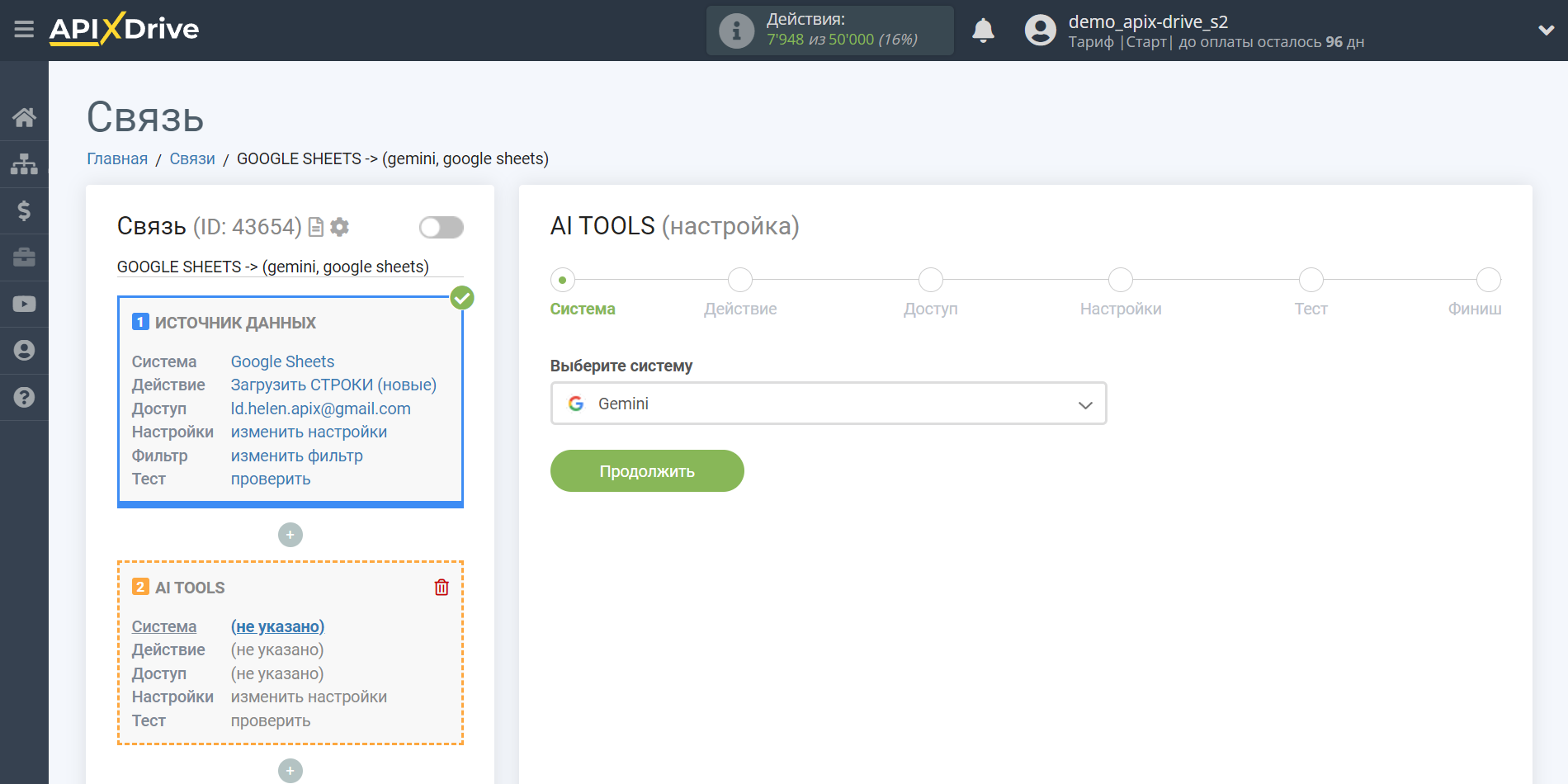1568x784 pixels.
Task: Click изменить фильтр link
Action: [x=296, y=456]
